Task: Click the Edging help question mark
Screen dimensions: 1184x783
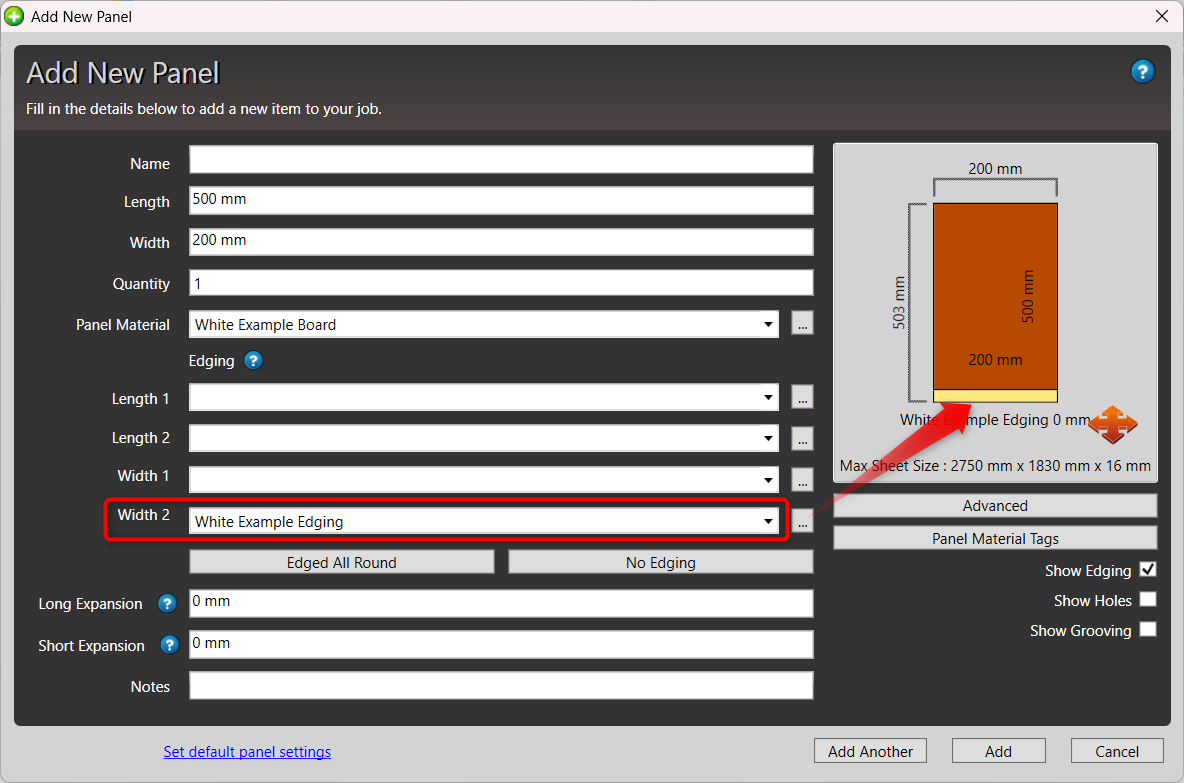Action: coord(254,360)
